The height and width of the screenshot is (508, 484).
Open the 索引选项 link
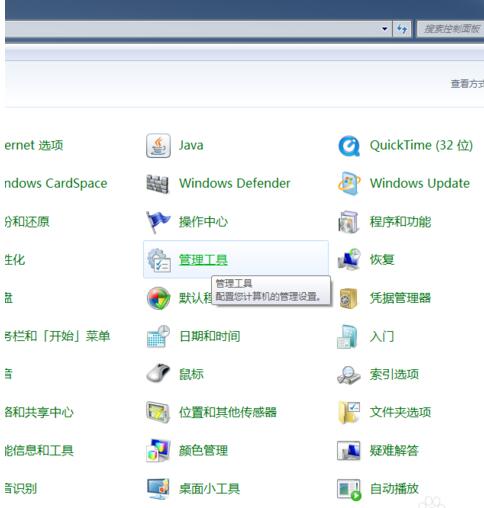tap(394, 374)
